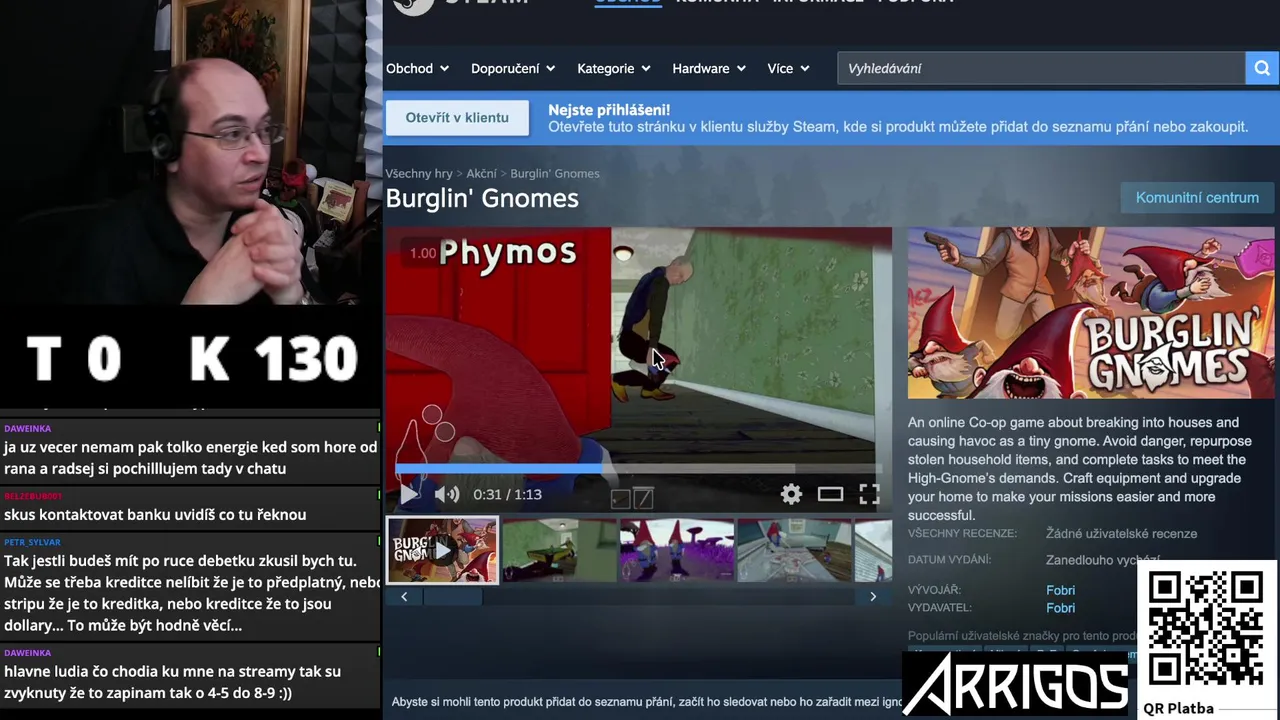Click the QR Platba code overlay
The image size is (1280, 720).
[x=1205, y=629]
